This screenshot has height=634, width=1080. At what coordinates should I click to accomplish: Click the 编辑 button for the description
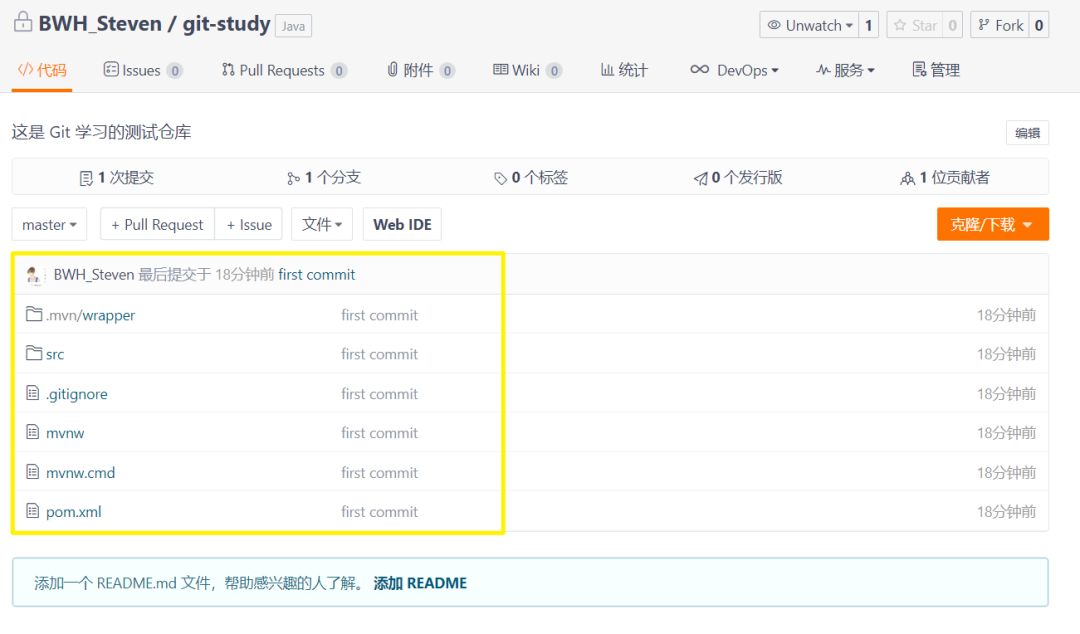click(1027, 133)
